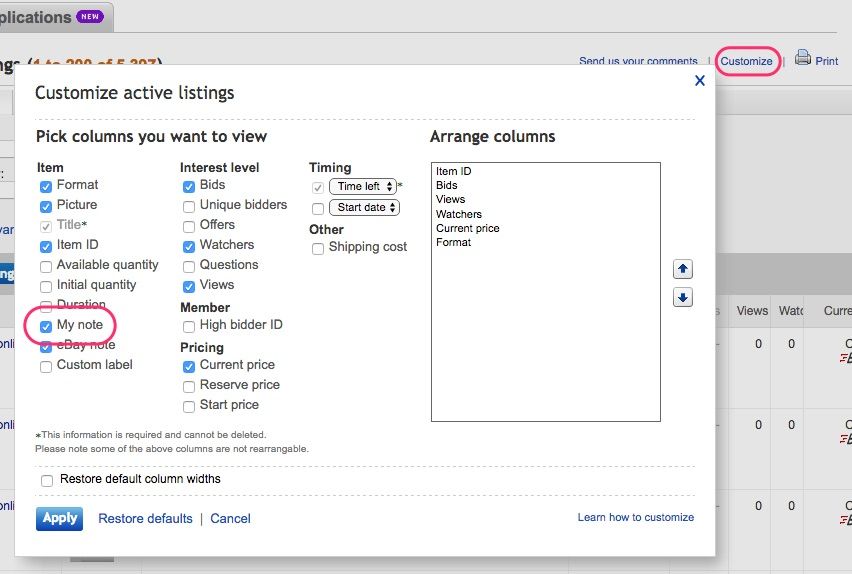Enable the High bidder ID column
Screen dimensions: 852x574
tap(189, 326)
